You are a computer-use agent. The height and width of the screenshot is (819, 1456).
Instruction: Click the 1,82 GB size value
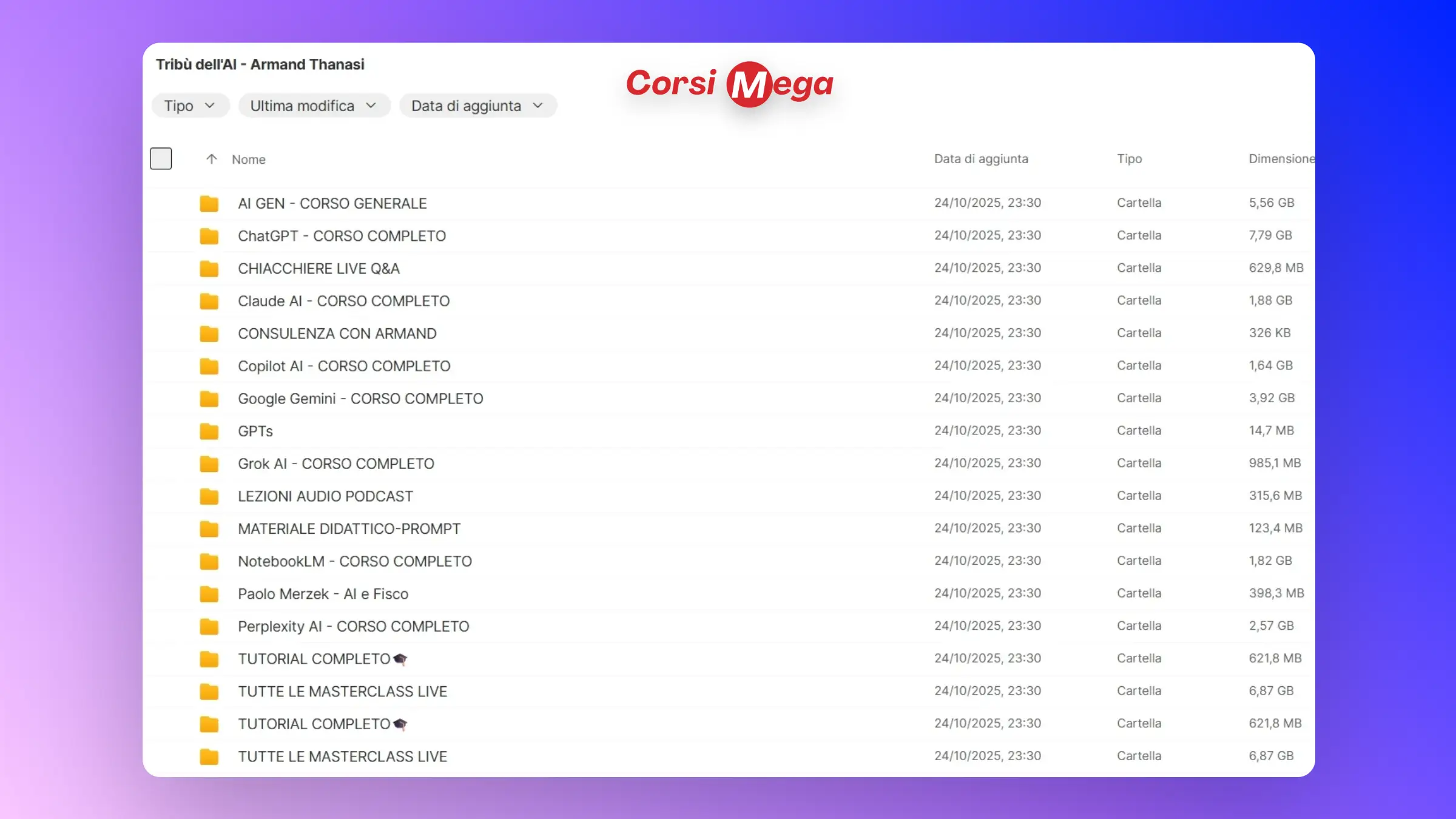pos(1270,561)
